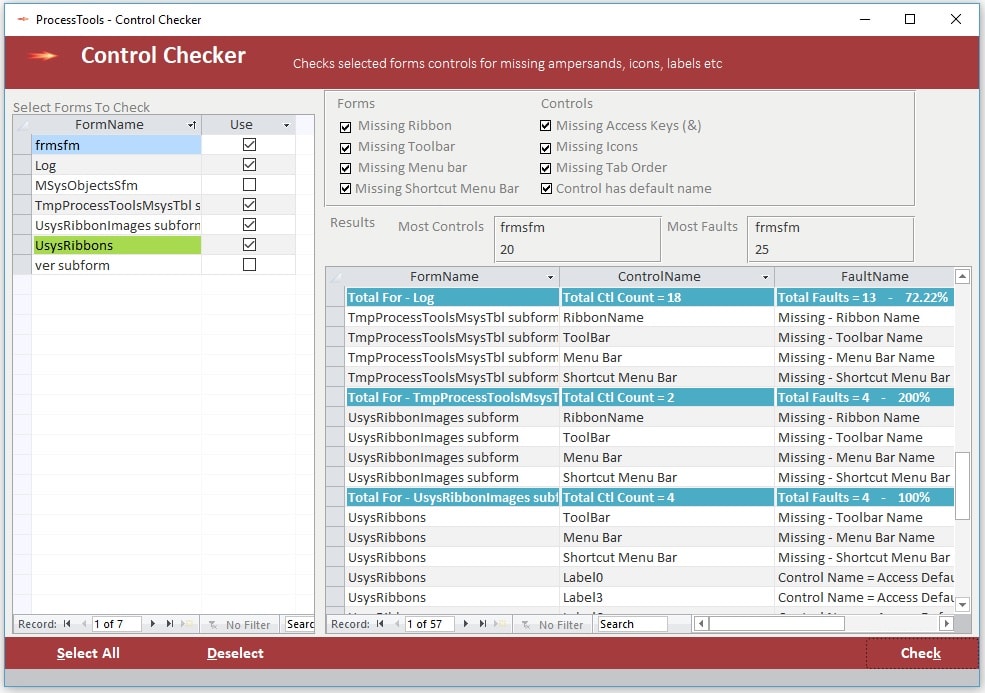Viewport: 985px width, 693px height.
Task: Click select-all corner of results datasheet
Action: 335,276
